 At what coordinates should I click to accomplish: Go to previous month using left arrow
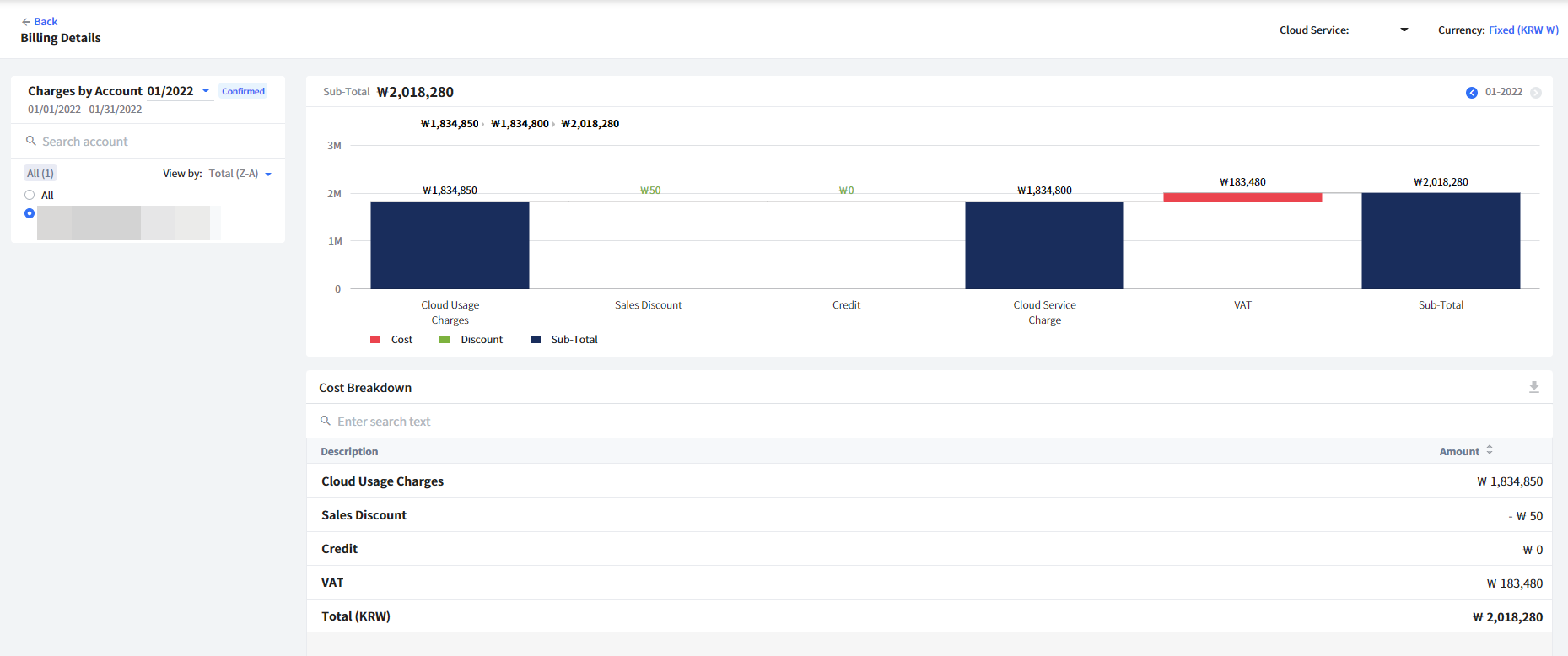point(1471,93)
